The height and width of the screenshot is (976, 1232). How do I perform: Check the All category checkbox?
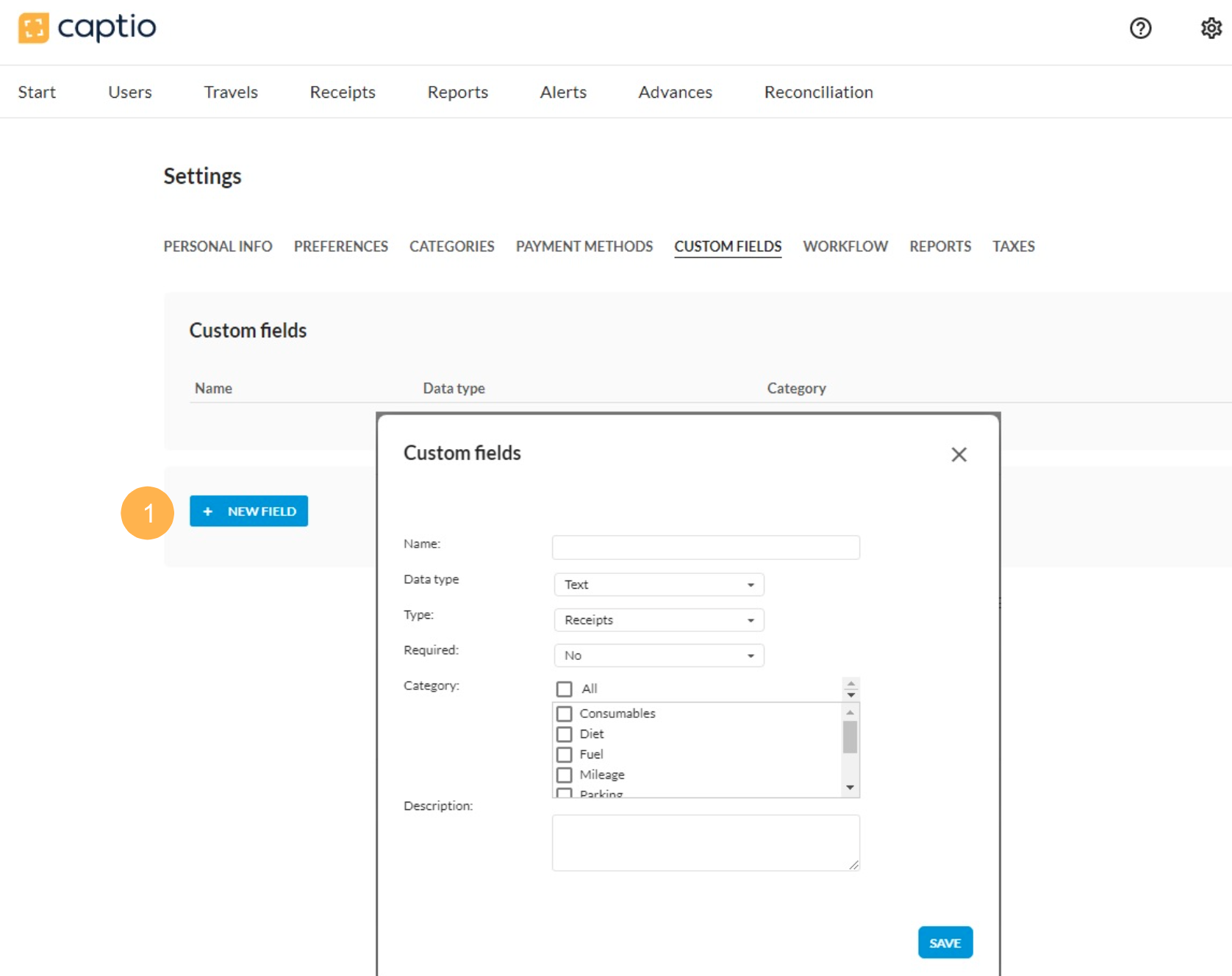(564, 689)
